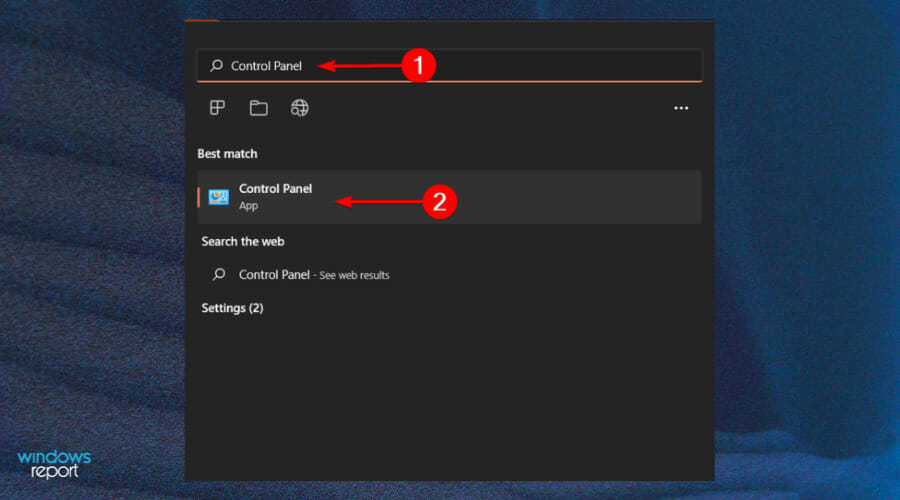Click the App label under Control Panel
Screen dimensions: 900x500
click(248, 206)
